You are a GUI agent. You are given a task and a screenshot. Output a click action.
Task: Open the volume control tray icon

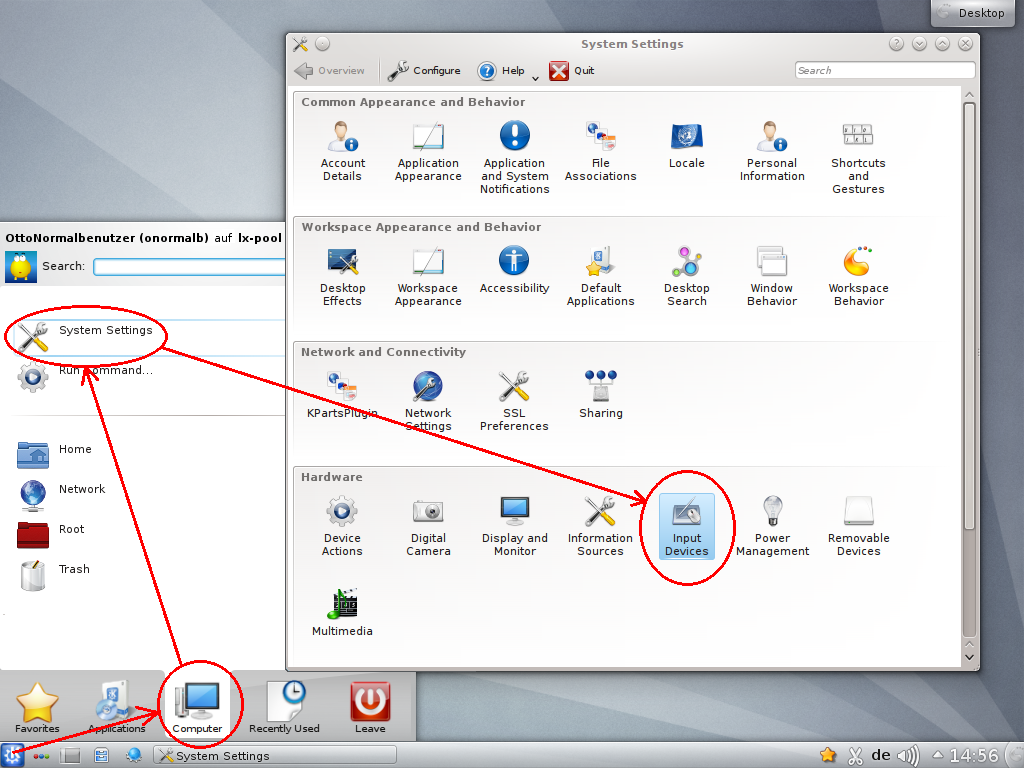[908, 756]
